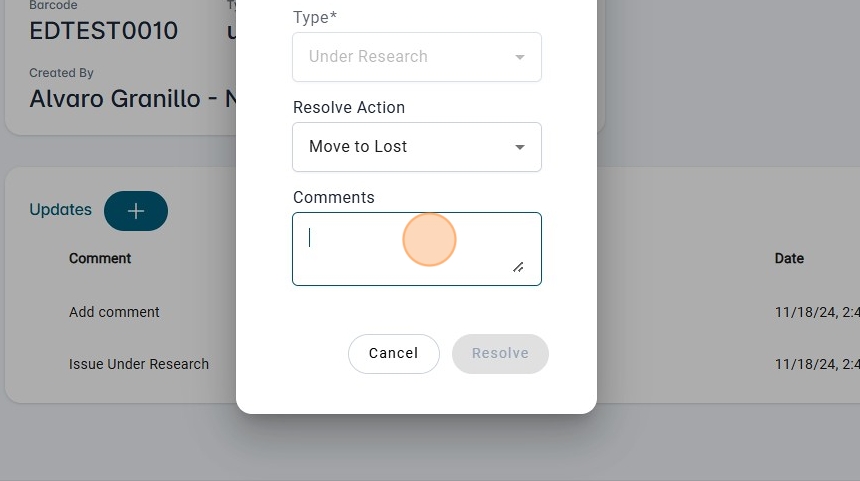Click the Resolve Action dropdown arrow

coord(520,147)
